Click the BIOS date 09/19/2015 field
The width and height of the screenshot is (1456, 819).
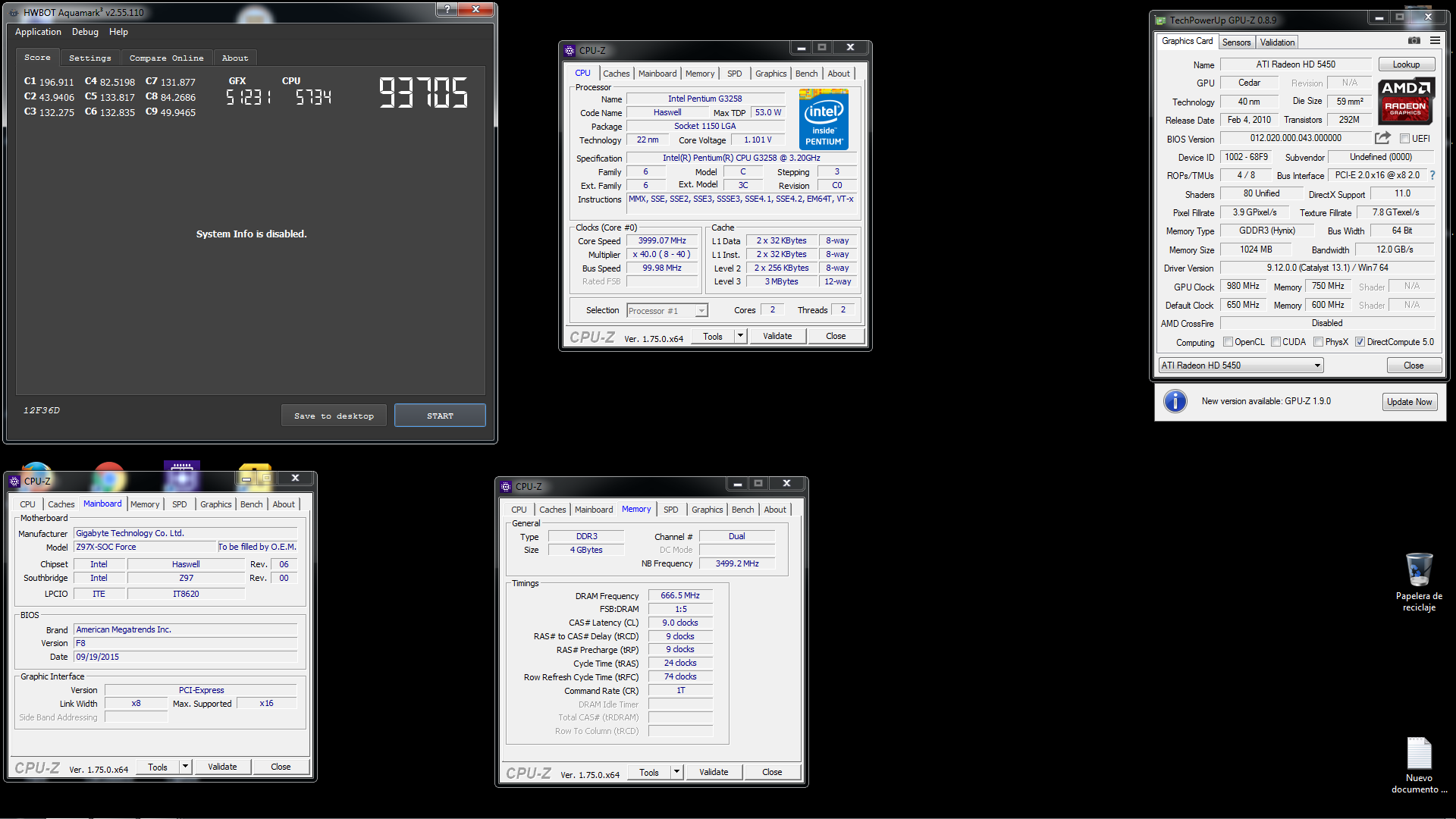[186, 657]
